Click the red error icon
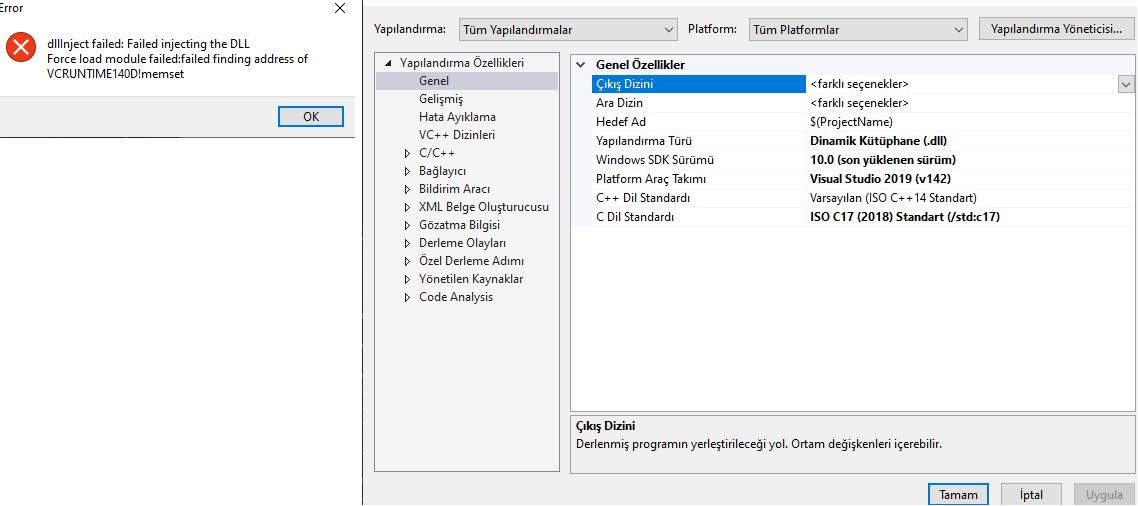 [x=21, y=47]
